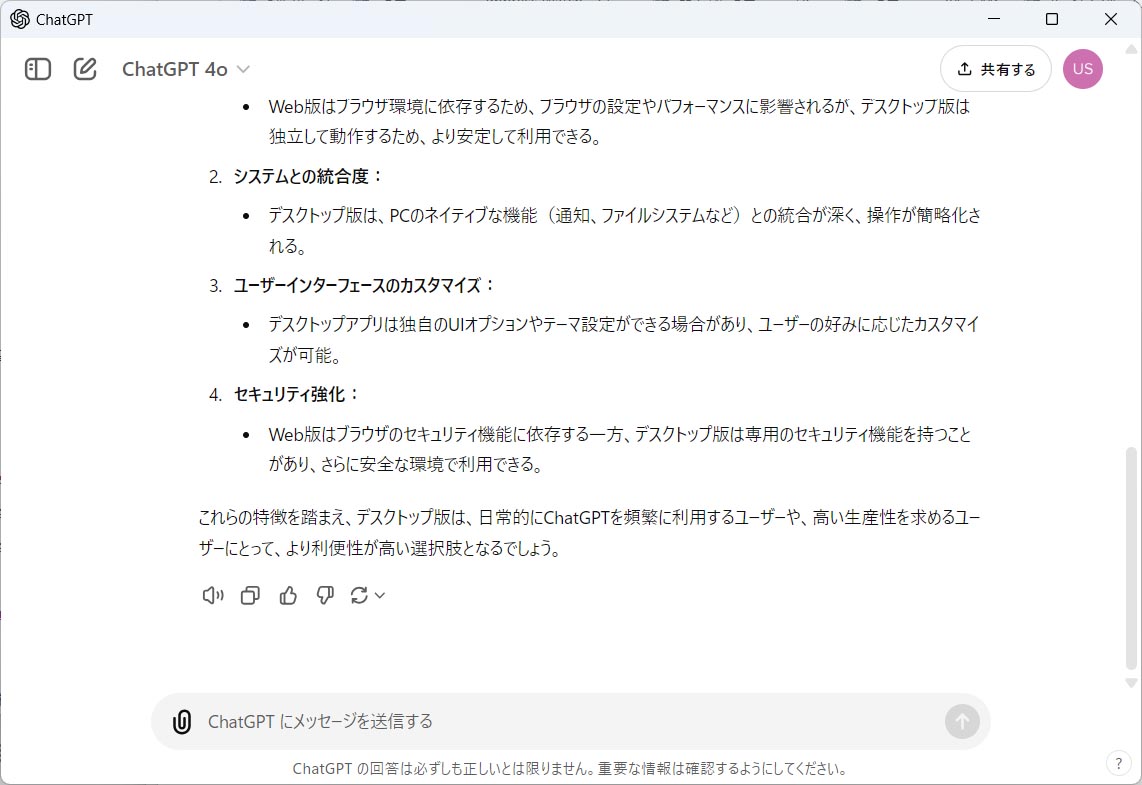Start a new chat with the pencil icon
The width and height of the screenshot is (1142, 785).
coord(85,69)
